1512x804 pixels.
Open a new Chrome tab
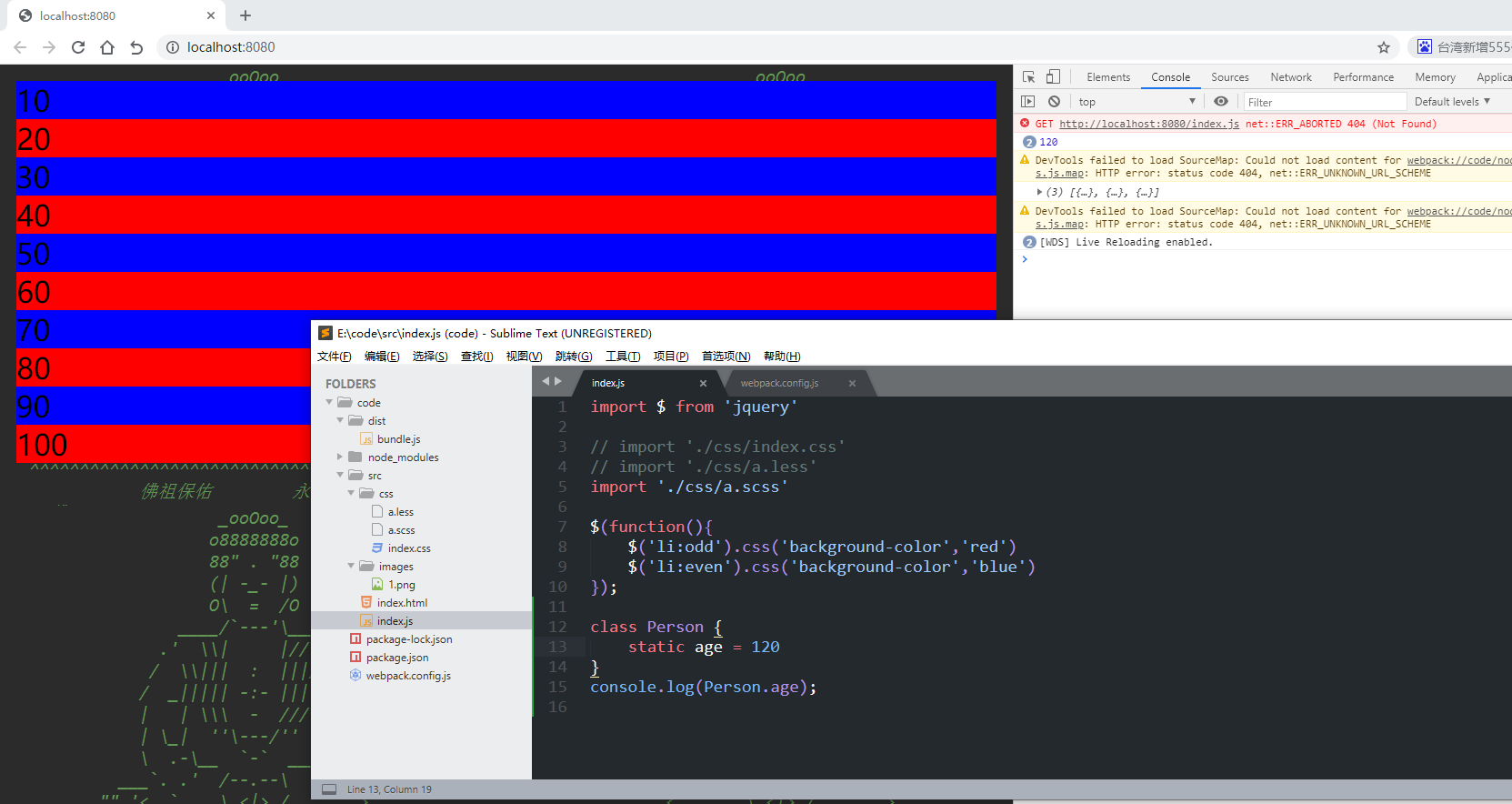click(x=245, y=15)
